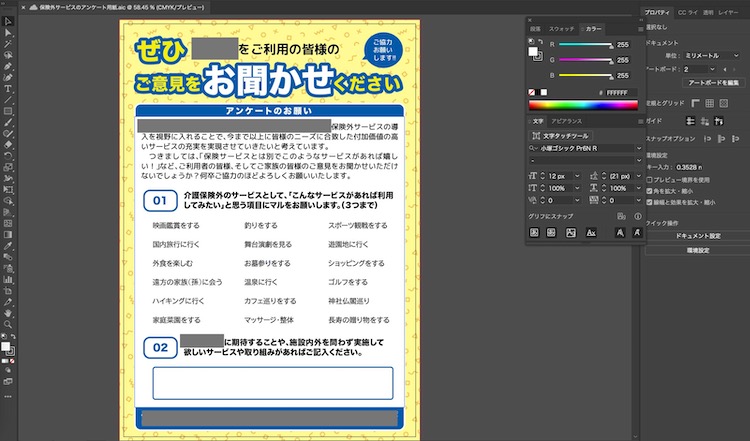Select the Type tool
Screen dimensions: 750x441
coord(8,88)
